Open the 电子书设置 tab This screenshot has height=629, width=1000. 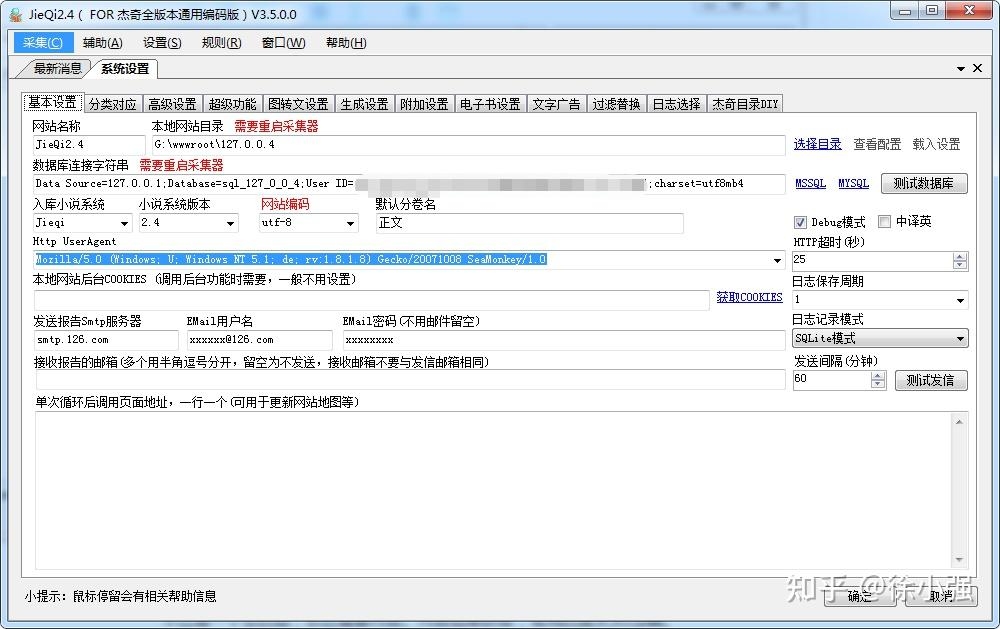pos(489,102)
